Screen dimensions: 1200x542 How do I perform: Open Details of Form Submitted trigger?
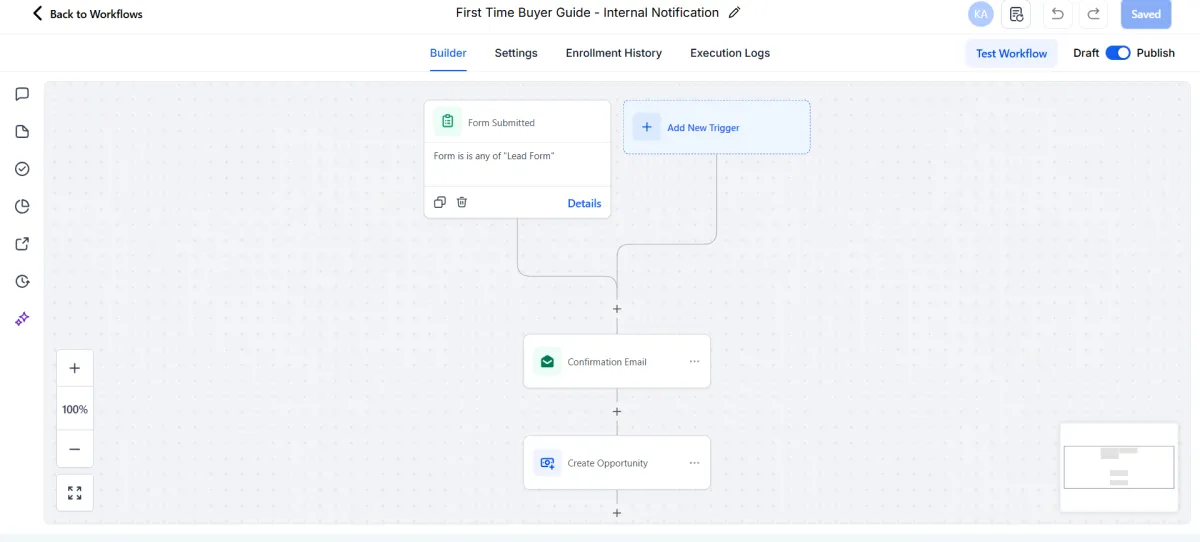[584, 203]
